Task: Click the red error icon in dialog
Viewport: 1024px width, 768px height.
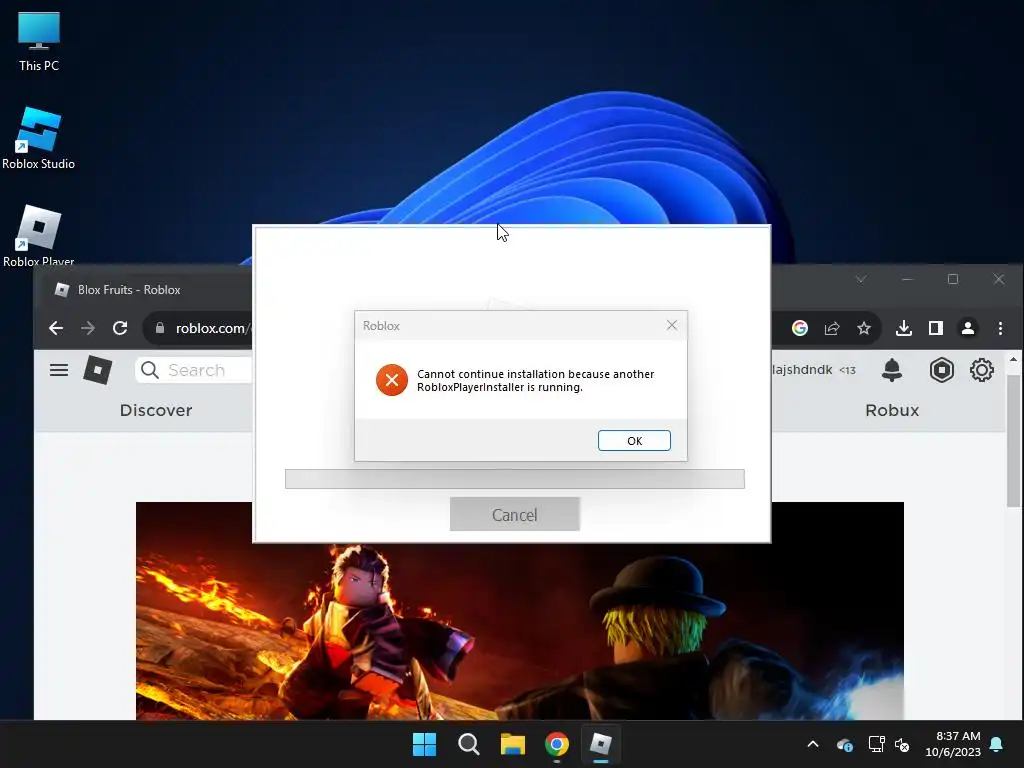Action: 392,380
